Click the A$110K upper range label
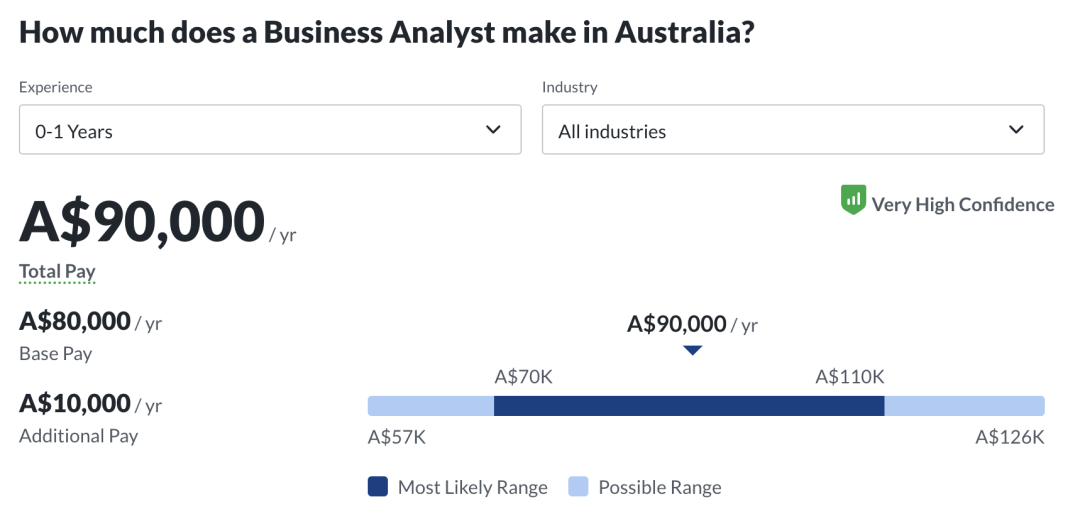This screenshot has height=514, width=1080. [850, 377]
